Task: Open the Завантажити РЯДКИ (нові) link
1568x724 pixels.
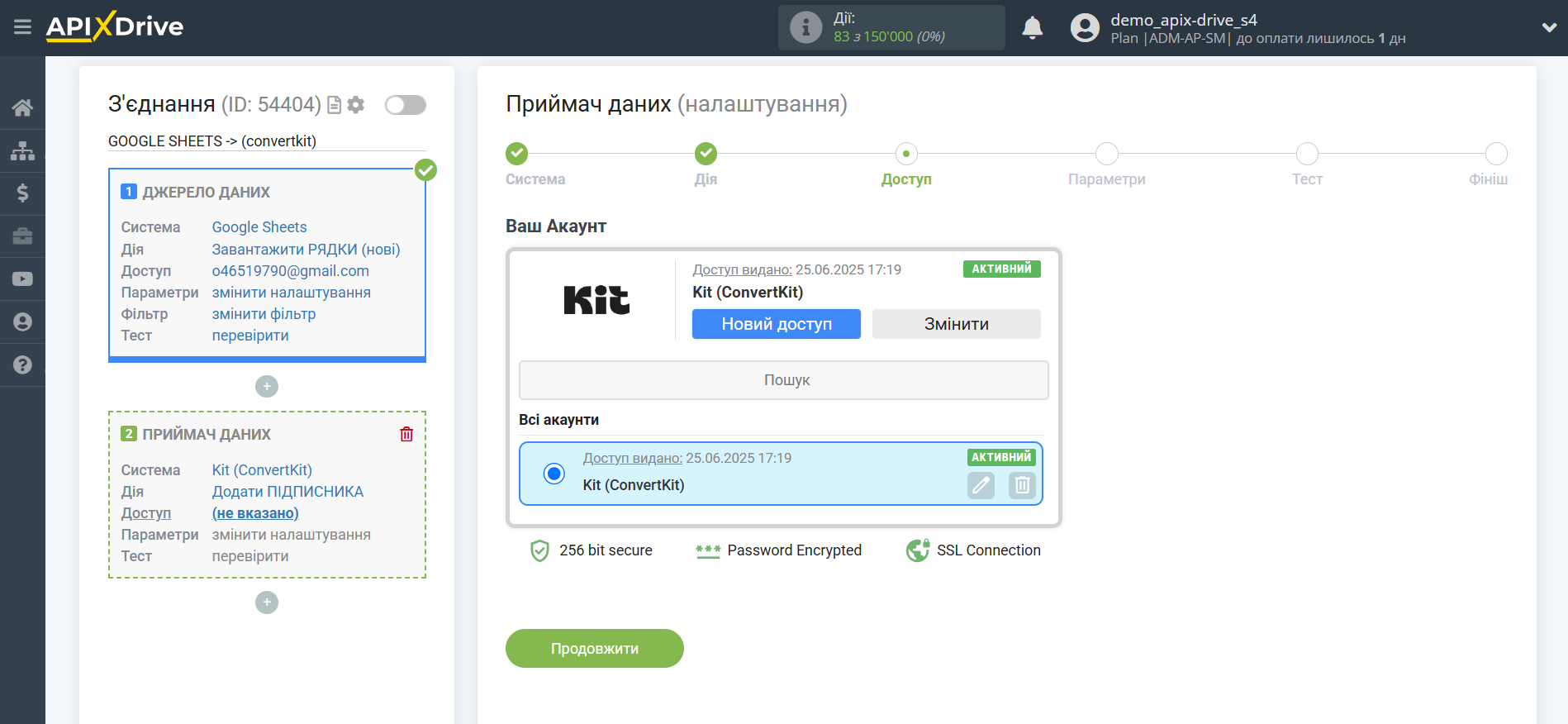Action: coord(306,250)
